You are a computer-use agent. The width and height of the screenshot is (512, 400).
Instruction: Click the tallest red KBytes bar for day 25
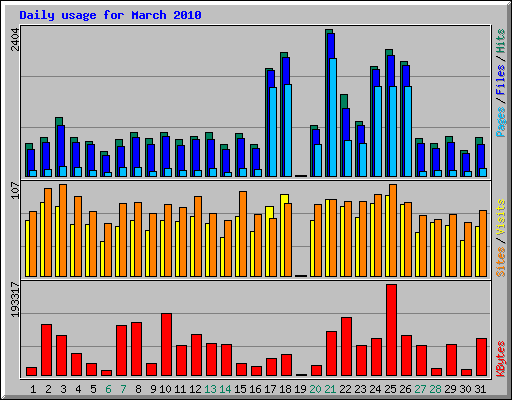pos(391,330)
